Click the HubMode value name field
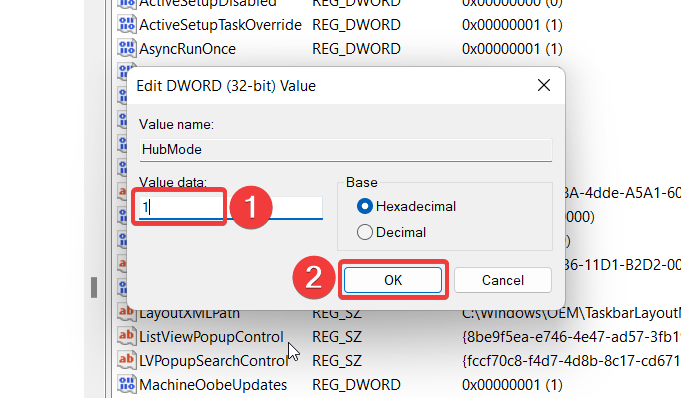 (x=346, y=149)
